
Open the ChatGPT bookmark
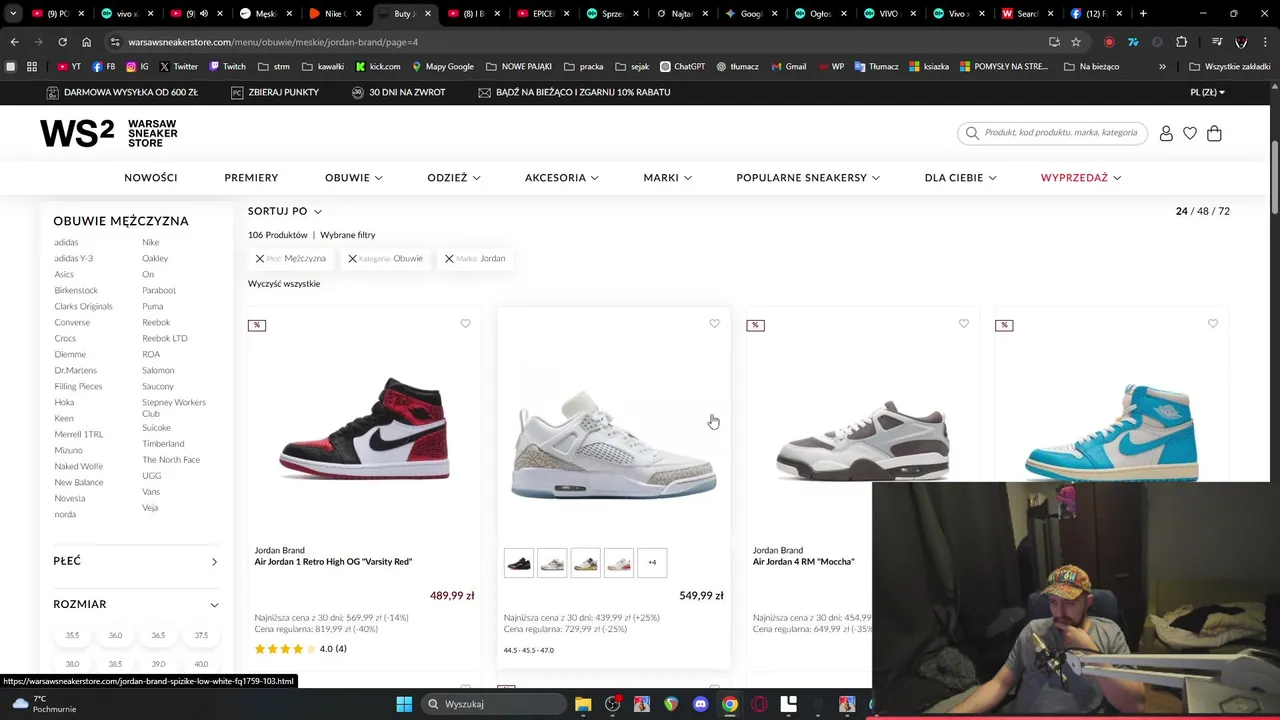[x=682, y=66]
